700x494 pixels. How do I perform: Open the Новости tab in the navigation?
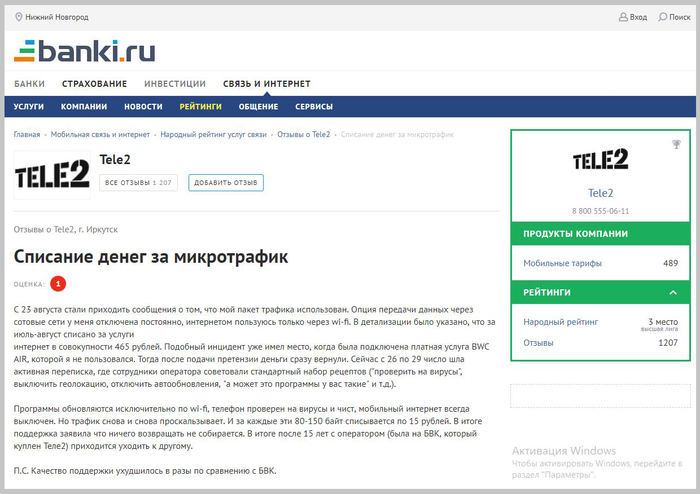(143, 106)
